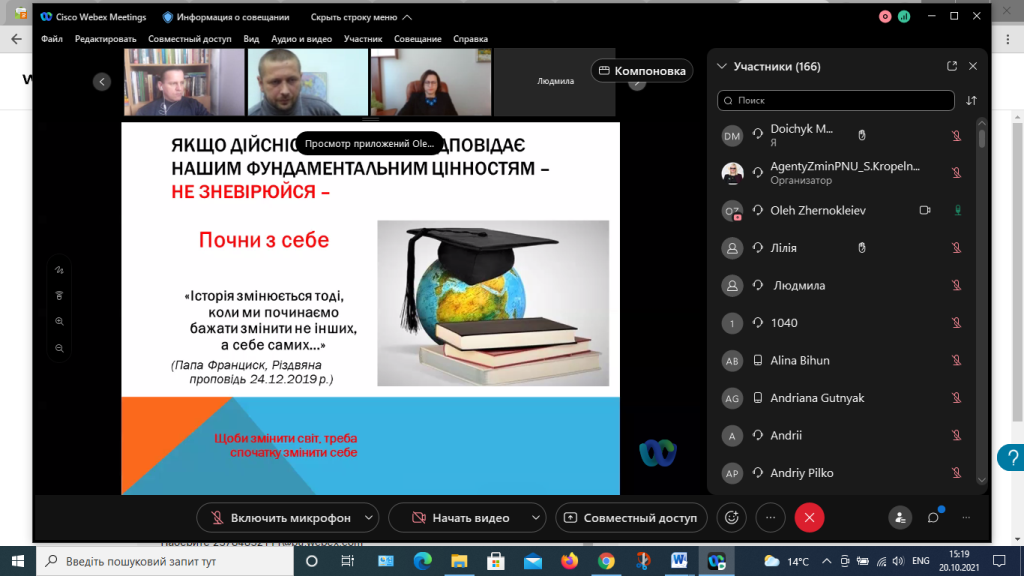Open the chat bubble icon
This screenshot has width=1024, height=576.
[x=933, y=517]
